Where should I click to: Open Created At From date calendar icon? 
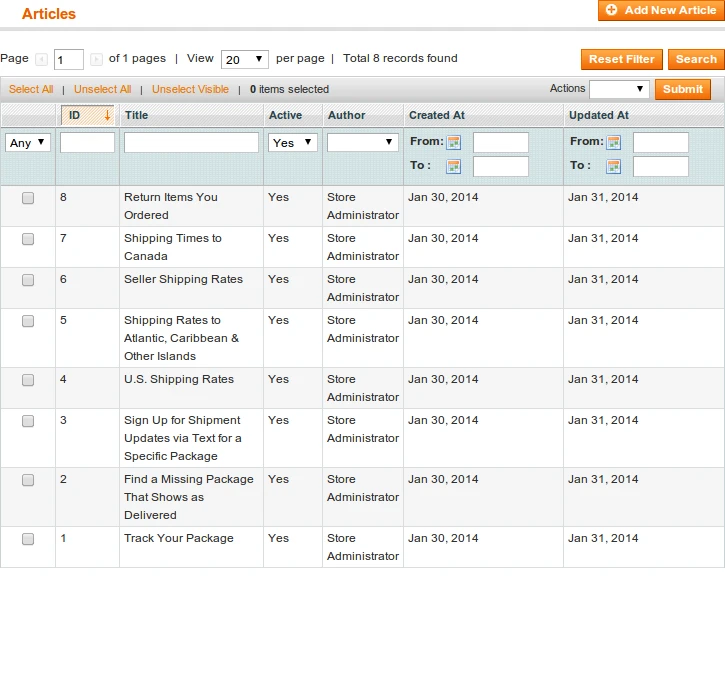(454, 143)
